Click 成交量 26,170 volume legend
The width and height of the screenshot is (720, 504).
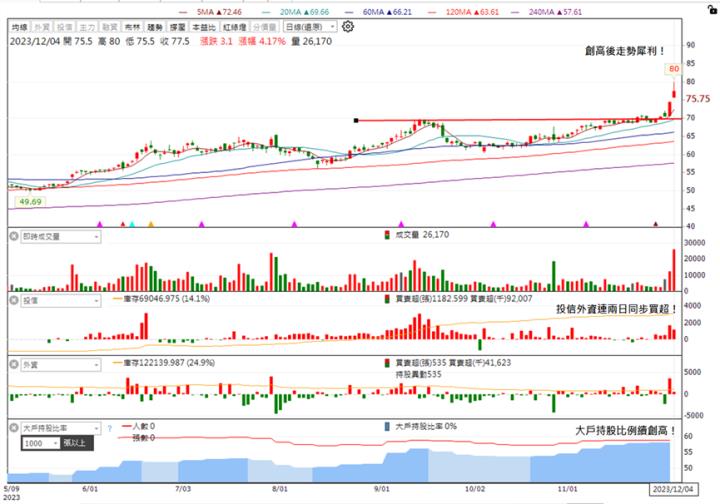point(417,235)
